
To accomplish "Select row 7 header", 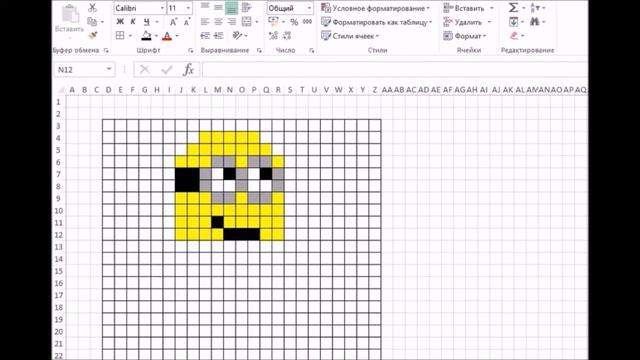I will click(x=59, y=175).
